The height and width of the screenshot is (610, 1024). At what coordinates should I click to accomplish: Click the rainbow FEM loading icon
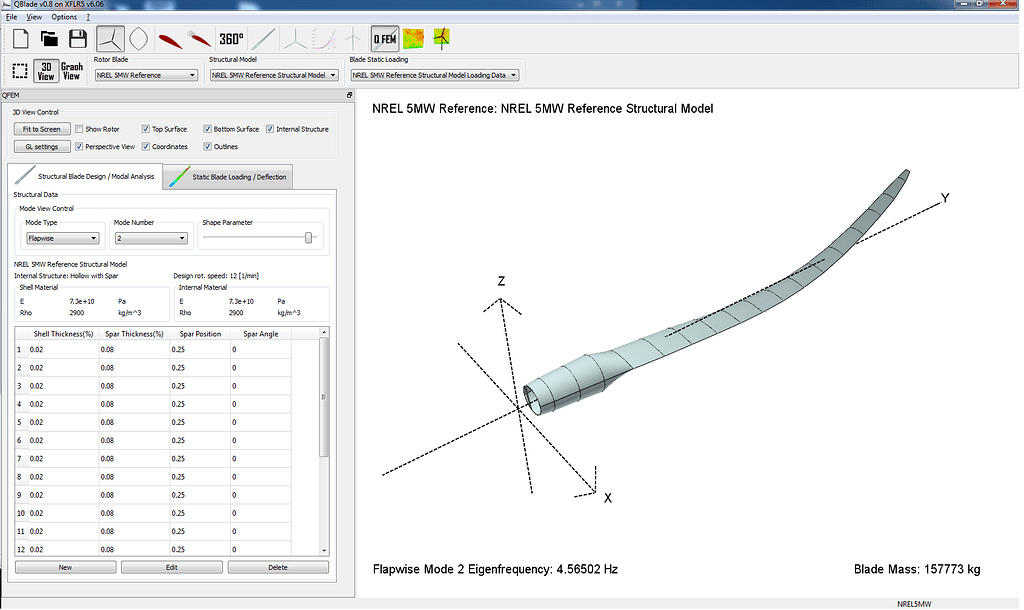click(x=413, y=38)
